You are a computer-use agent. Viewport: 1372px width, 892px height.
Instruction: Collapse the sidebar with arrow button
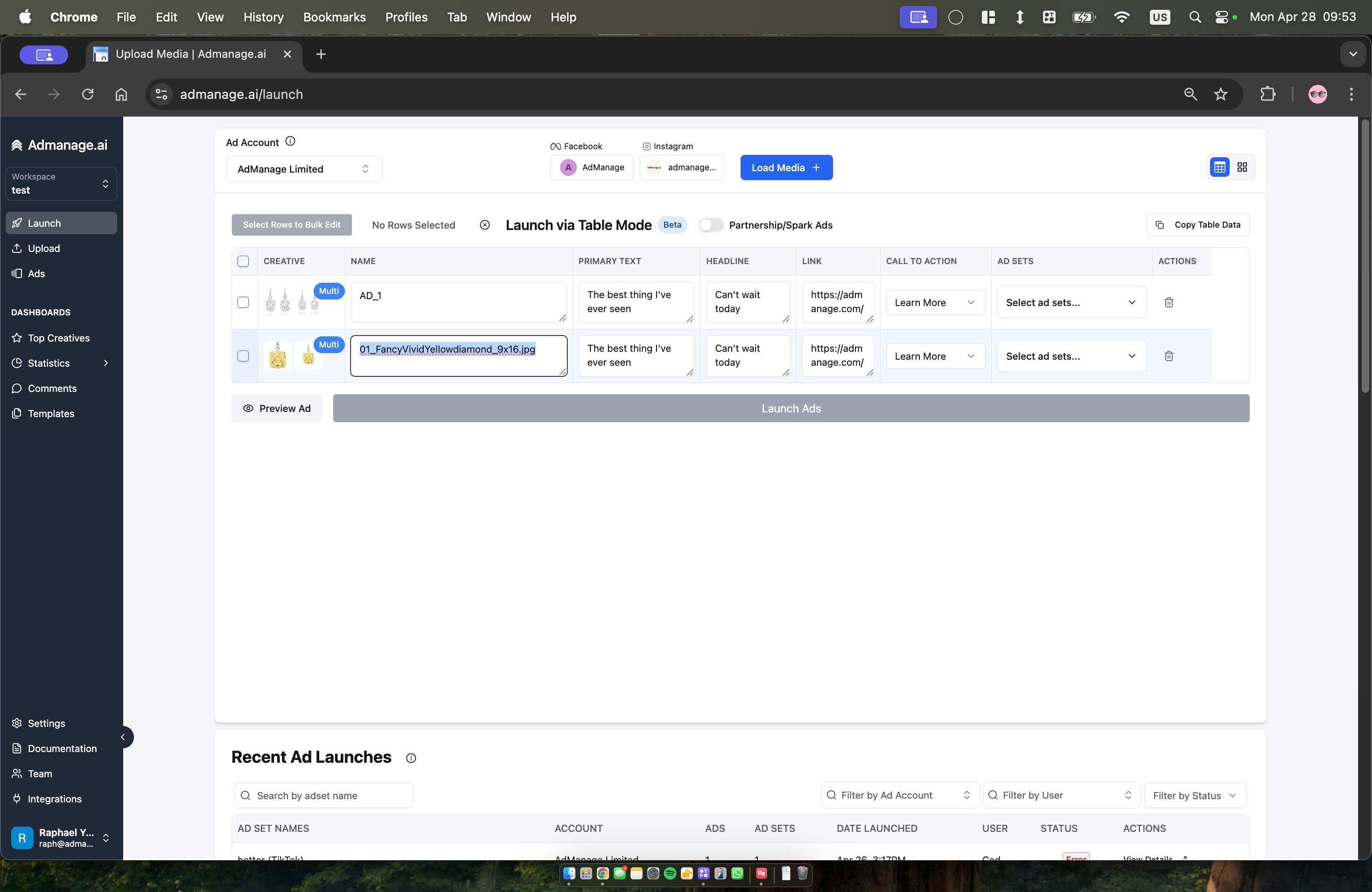pos(123,737)
